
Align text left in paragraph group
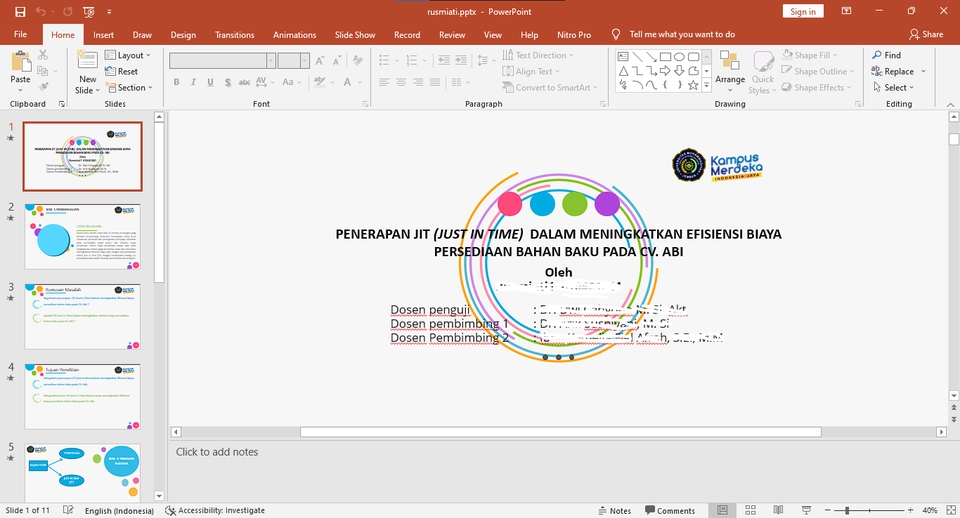coord(384,82)
